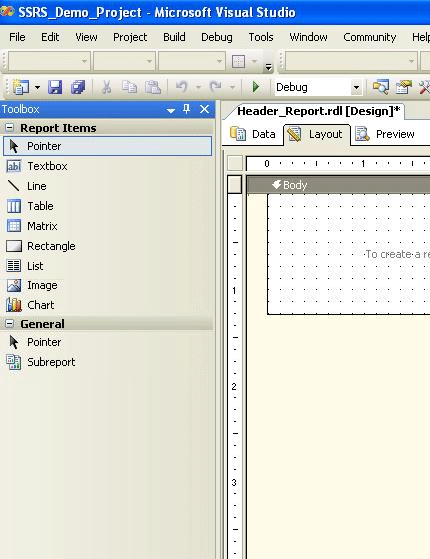
Task: Open the Undo history dropdown arrow
Action: [x=199, y=87]
